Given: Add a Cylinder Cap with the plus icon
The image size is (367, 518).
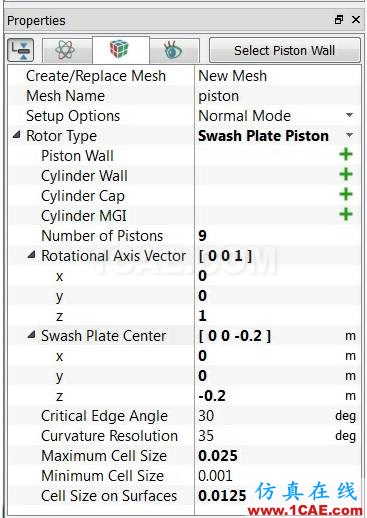Looking at the screenshot, I should tap(346, 194).
